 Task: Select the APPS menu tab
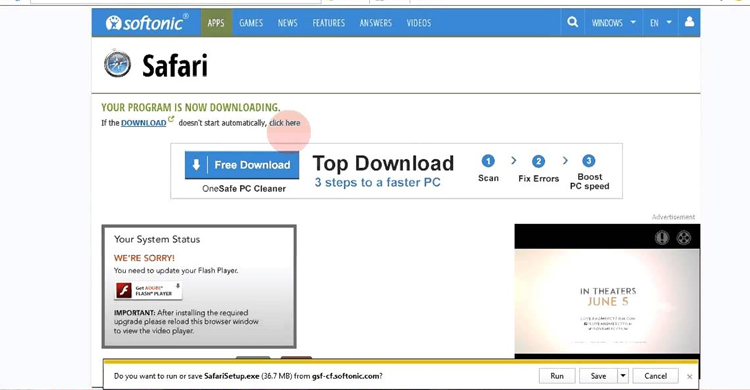point(216,22)
